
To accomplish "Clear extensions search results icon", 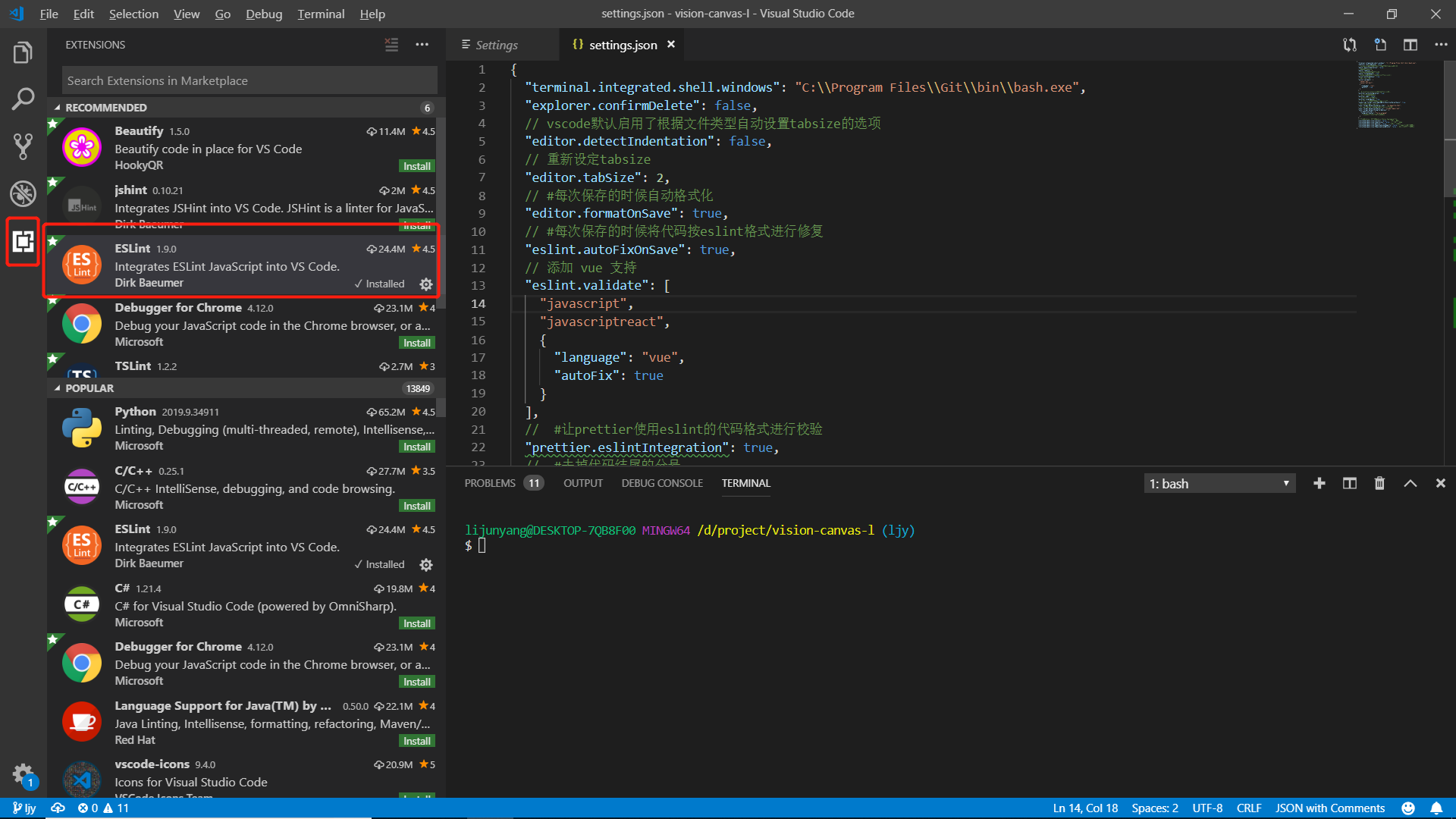I will 391,45.
